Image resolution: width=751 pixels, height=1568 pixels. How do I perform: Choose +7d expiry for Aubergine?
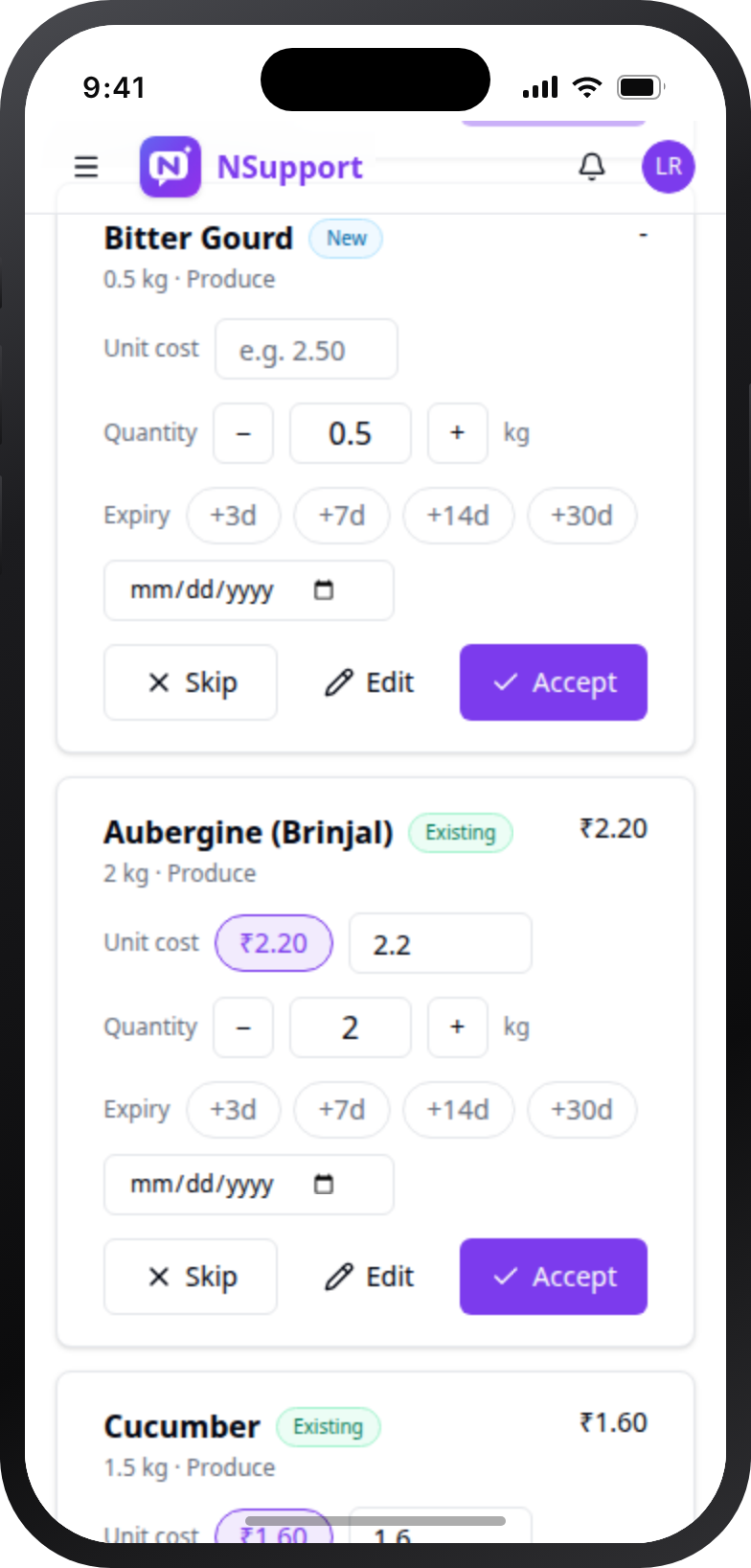coord(342,1110)
